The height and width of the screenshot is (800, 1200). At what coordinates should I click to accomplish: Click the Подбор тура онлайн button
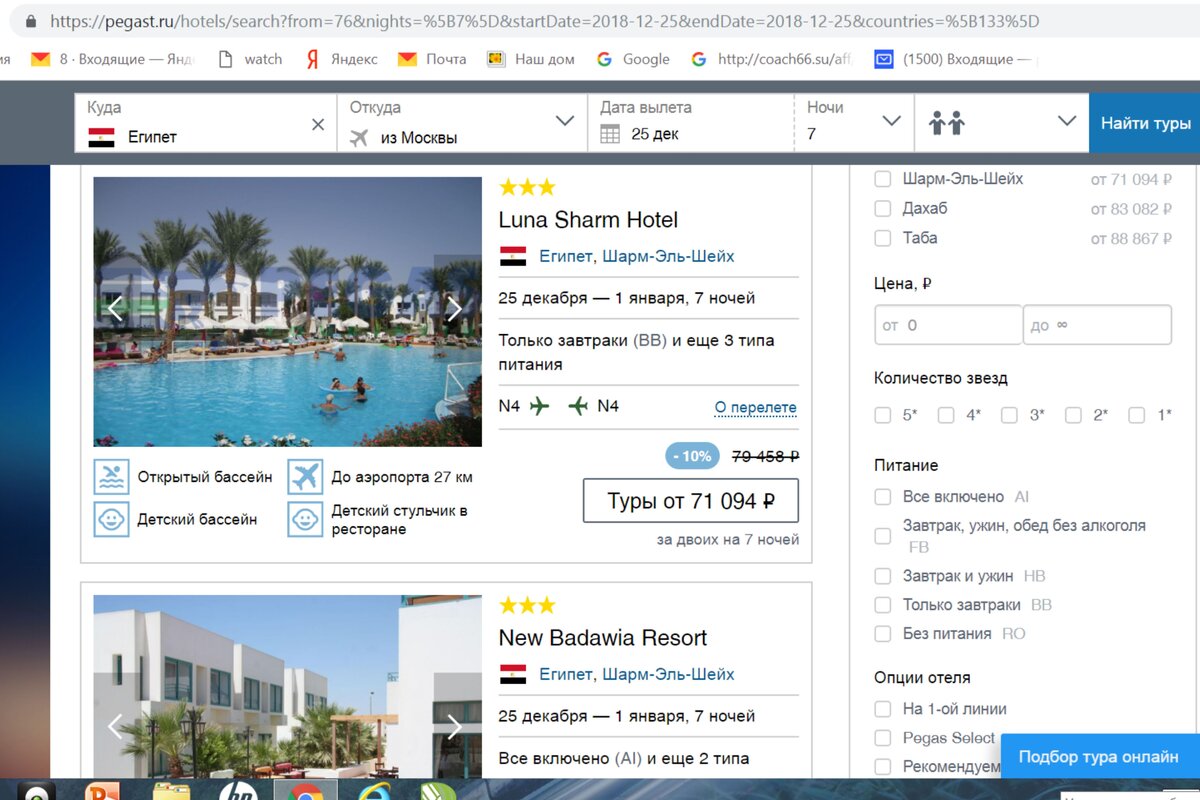coord(1099,757)
